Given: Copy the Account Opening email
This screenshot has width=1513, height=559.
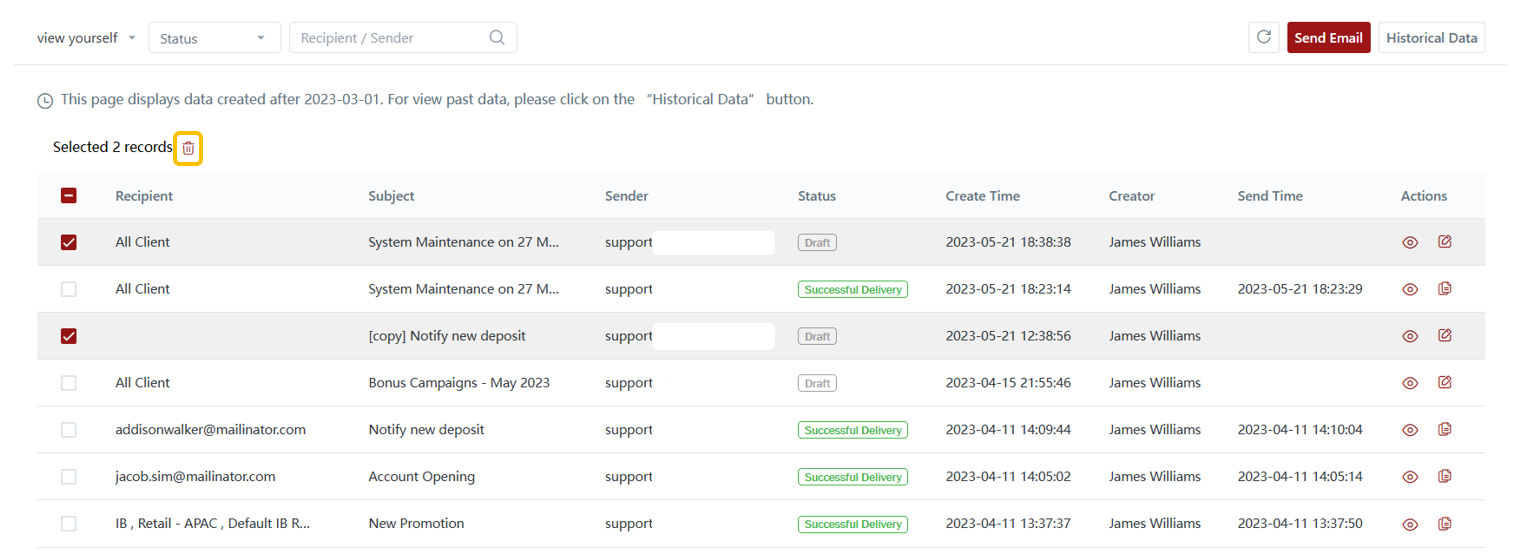Looking at the screenshot, I should pos(1444,476).
